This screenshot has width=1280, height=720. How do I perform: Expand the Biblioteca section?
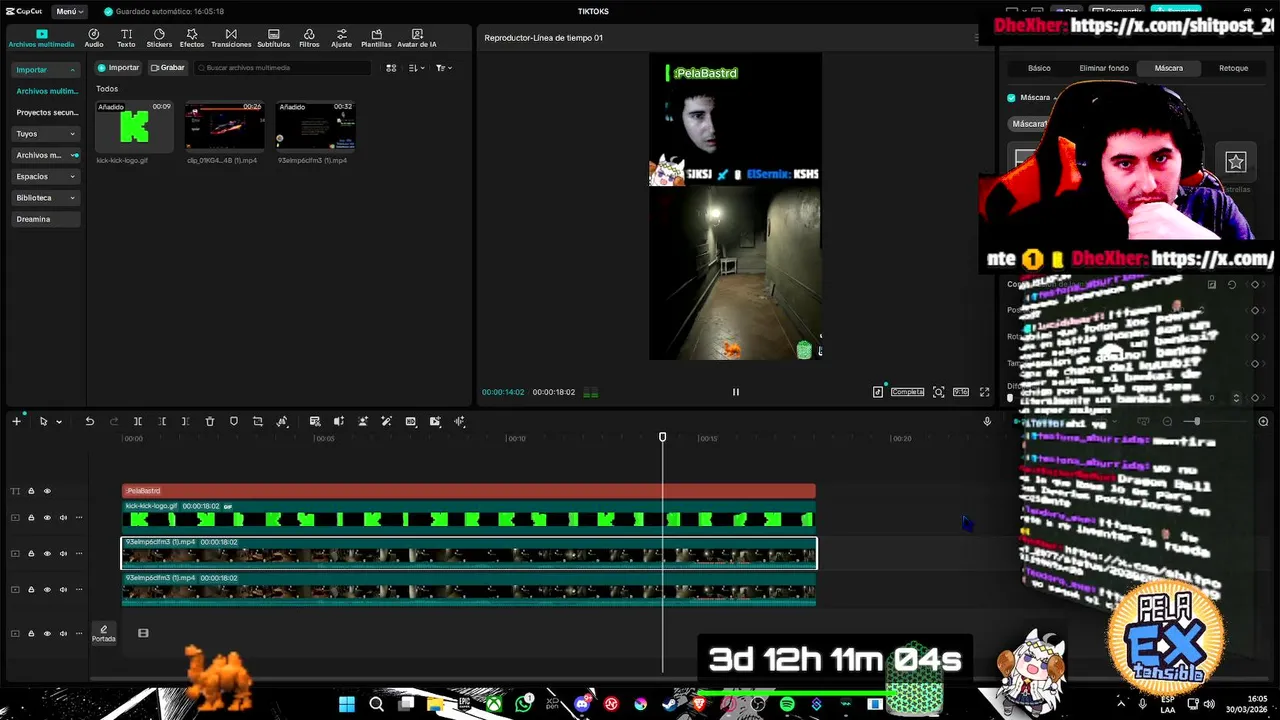[x=46, y=198]
